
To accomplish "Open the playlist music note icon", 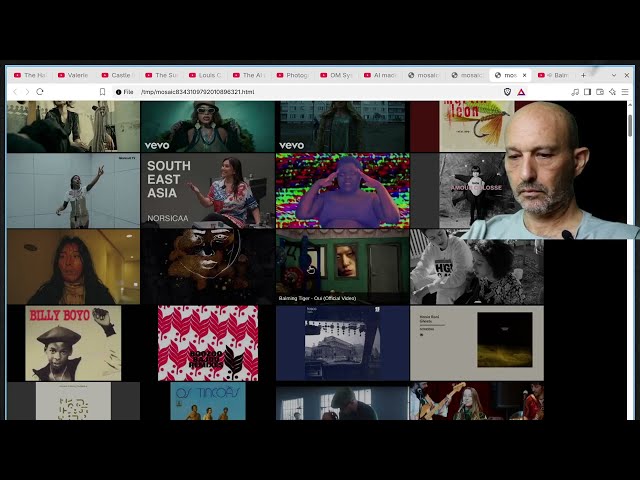I will point(575,92).
